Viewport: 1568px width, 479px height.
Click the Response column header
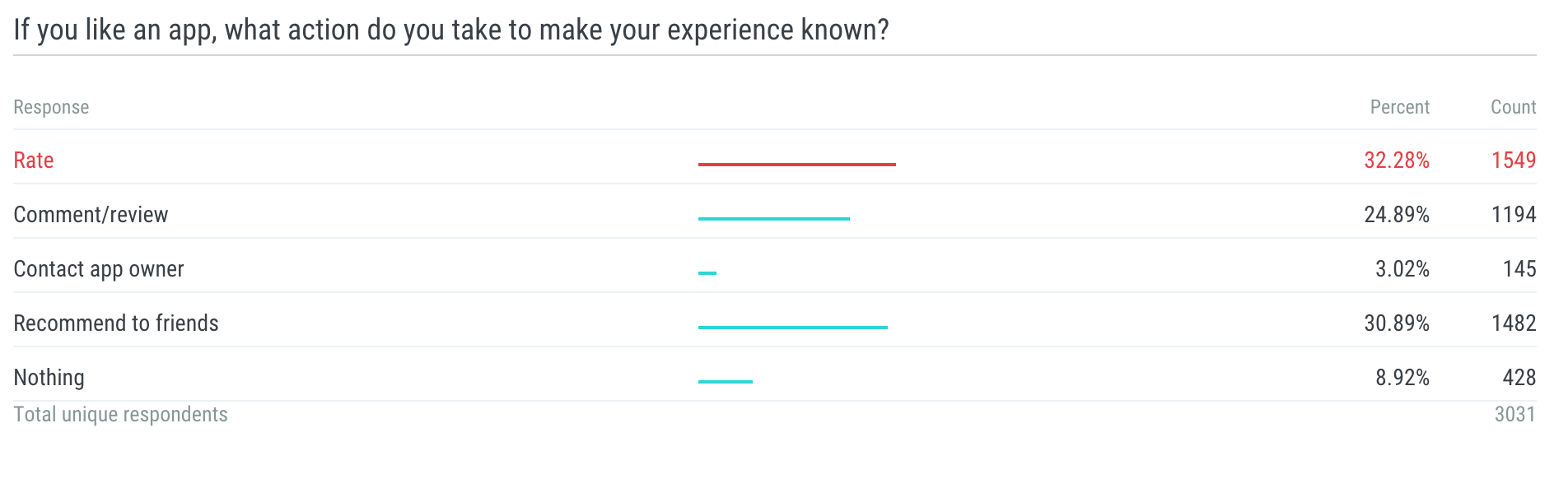tap(51, 108)
